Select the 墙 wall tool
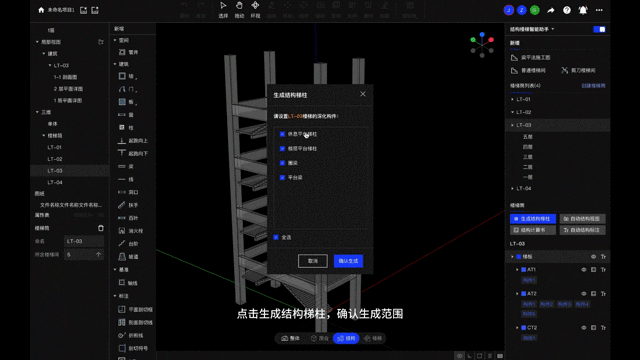640x360 pixels. click(x=128, y=76)
